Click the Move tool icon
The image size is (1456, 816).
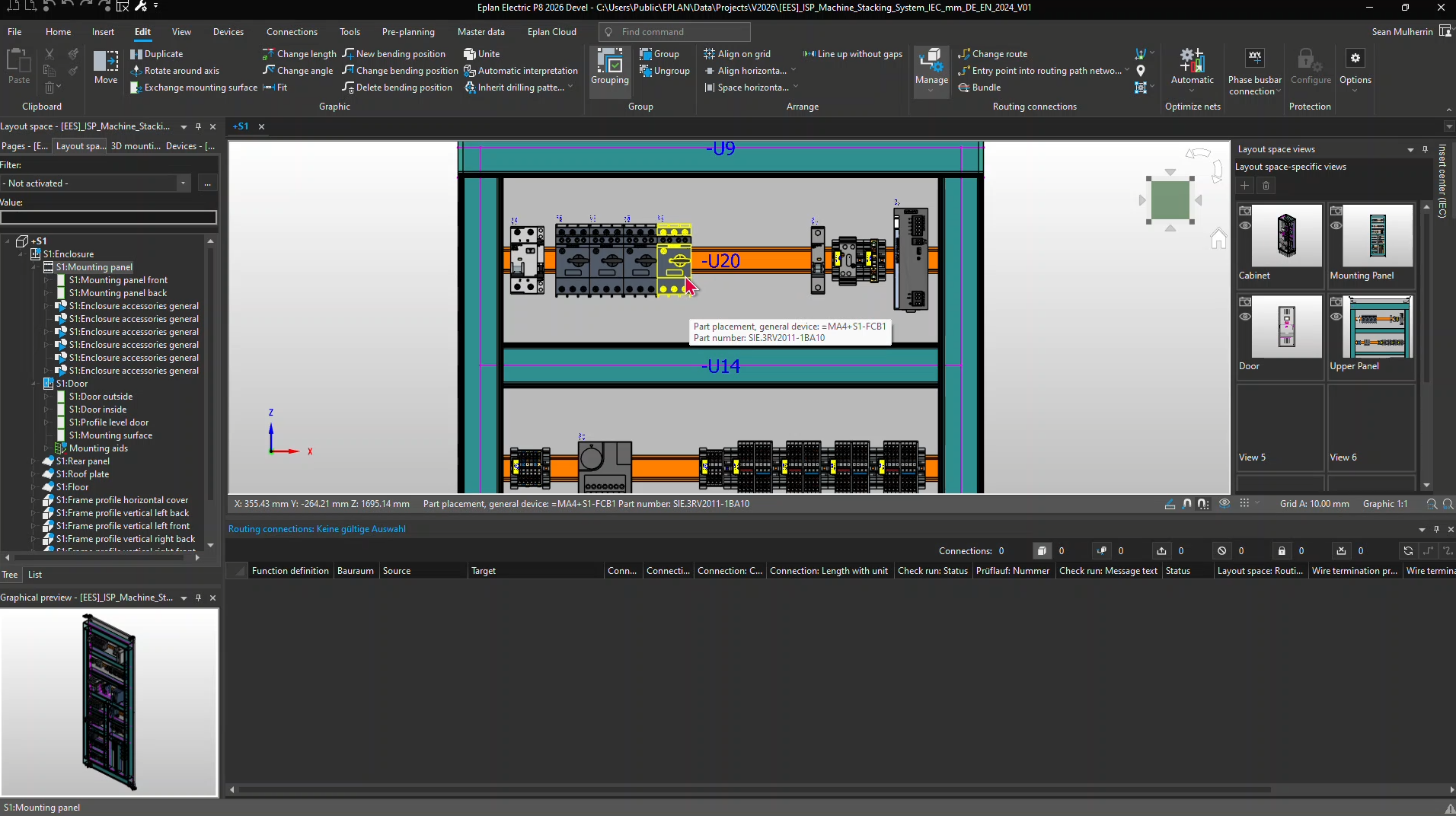pyautogui.click(x=106, y=62)
